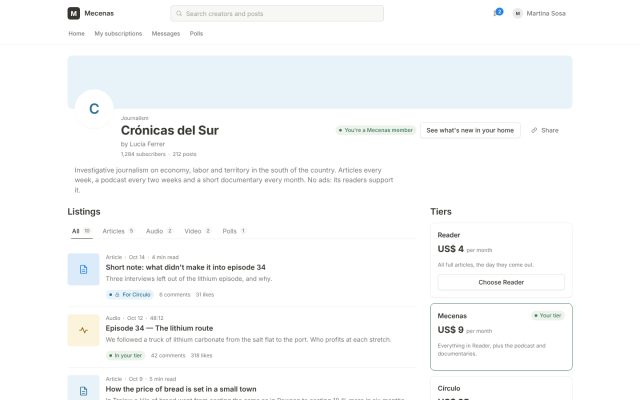640x400 pixels.
Task: Click the Crónicas del Sur title
Action: pos(170,131)
